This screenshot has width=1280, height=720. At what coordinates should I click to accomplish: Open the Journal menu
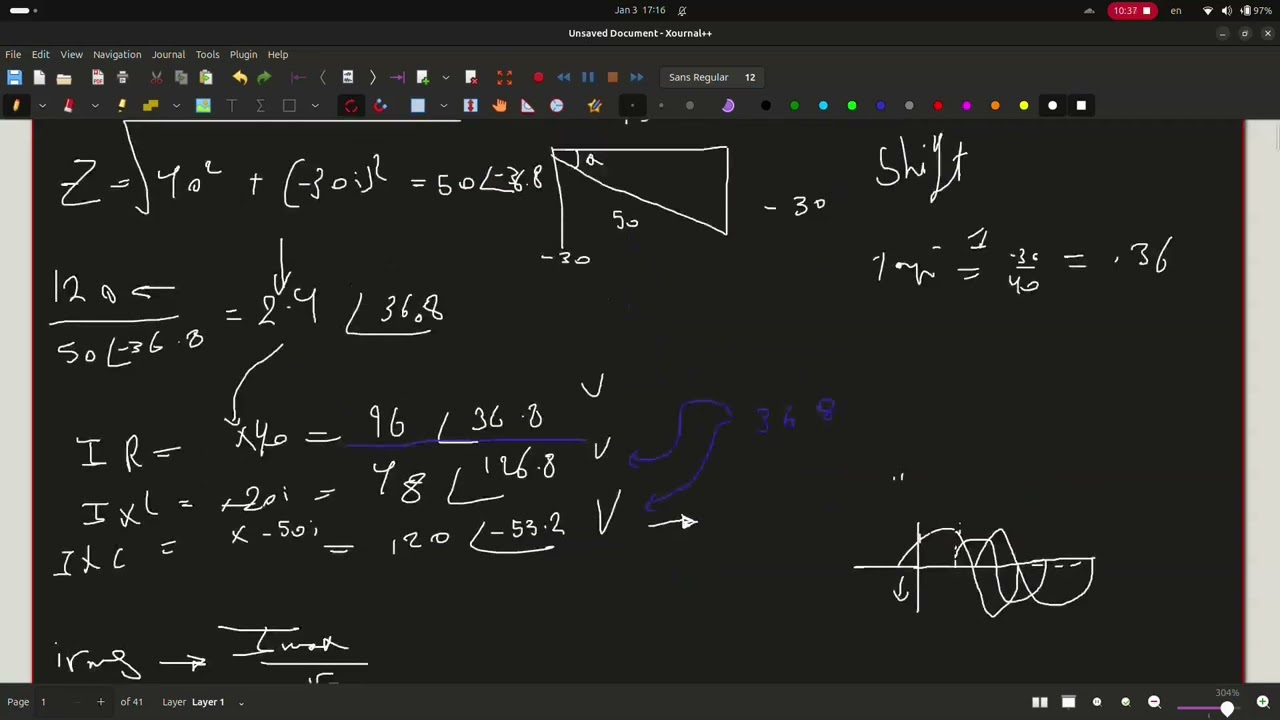pos(168,54)
